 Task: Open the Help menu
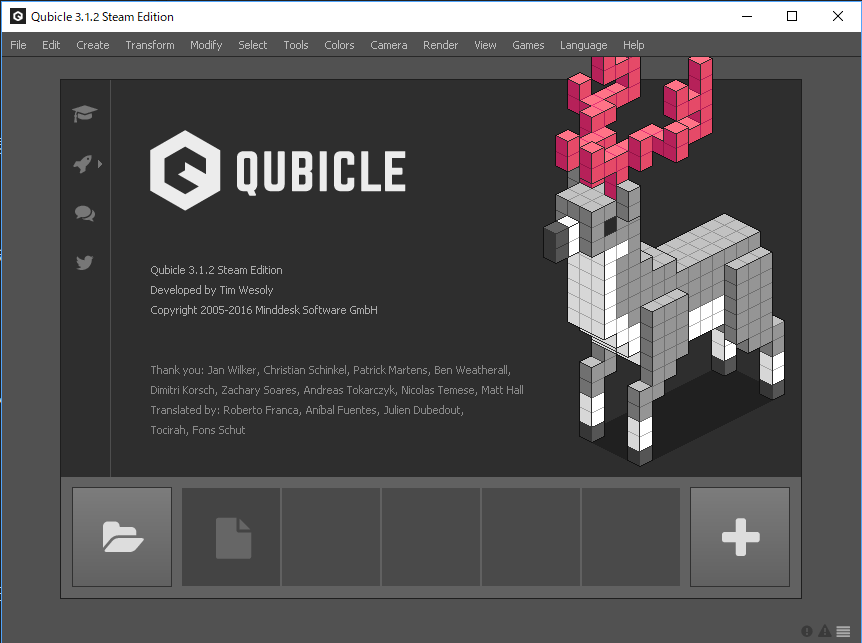633,45
